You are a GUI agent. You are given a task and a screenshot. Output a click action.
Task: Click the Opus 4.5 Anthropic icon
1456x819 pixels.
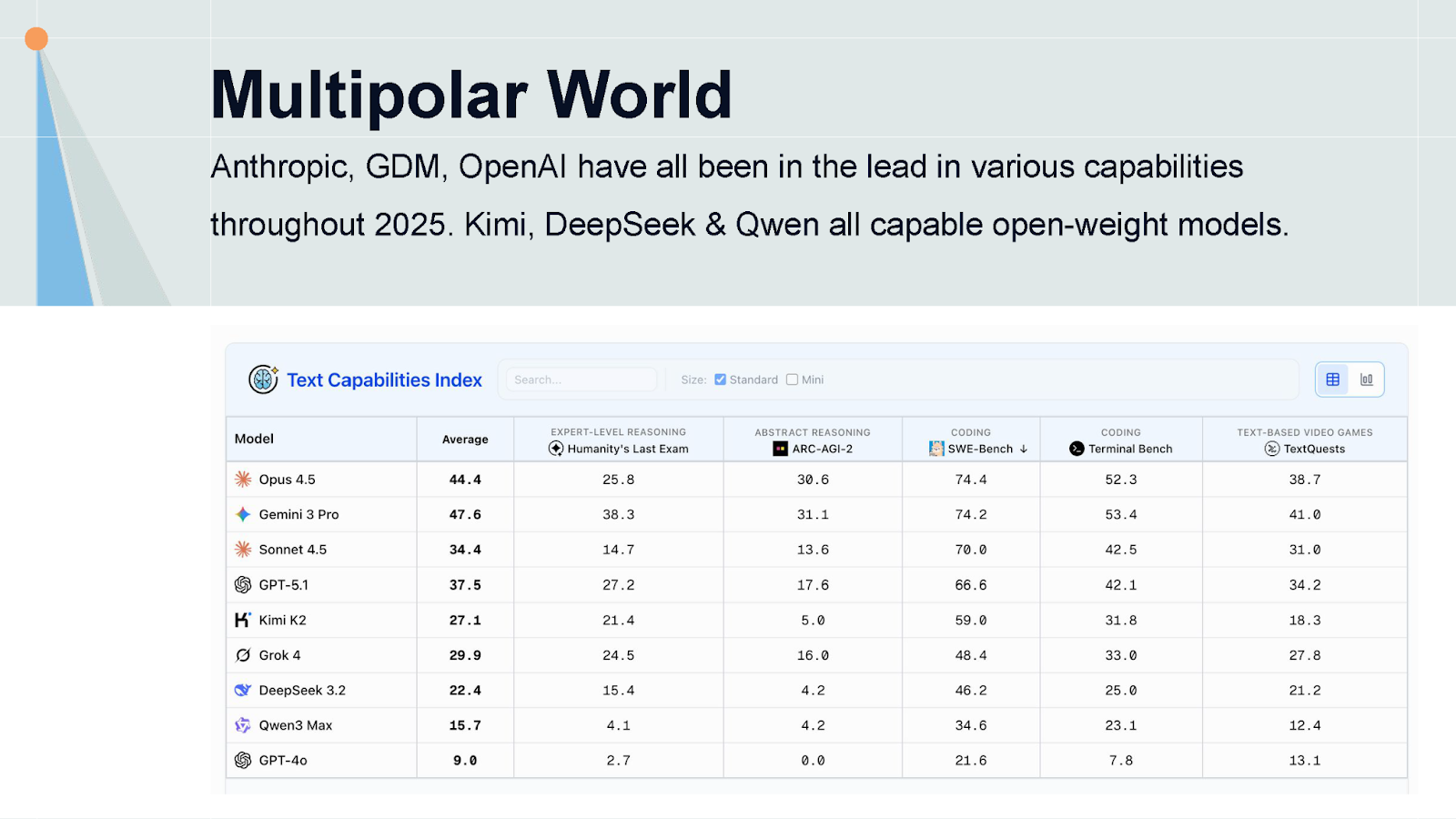pos(243,480)
